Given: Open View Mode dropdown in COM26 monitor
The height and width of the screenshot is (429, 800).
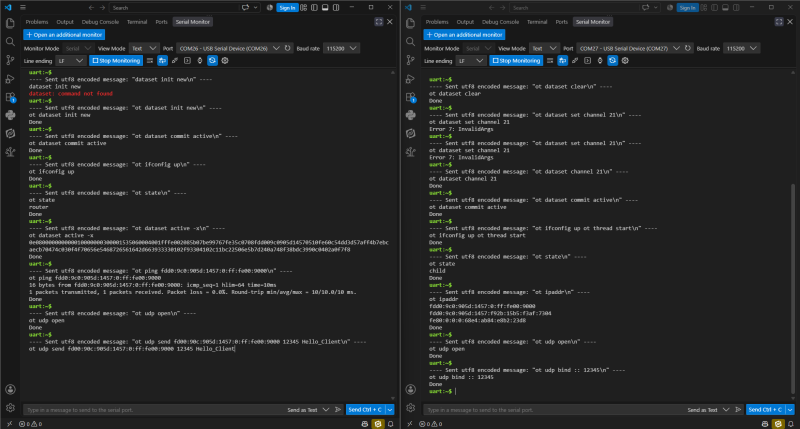Looking at the screenshot, I should click(x=144, y=48).
